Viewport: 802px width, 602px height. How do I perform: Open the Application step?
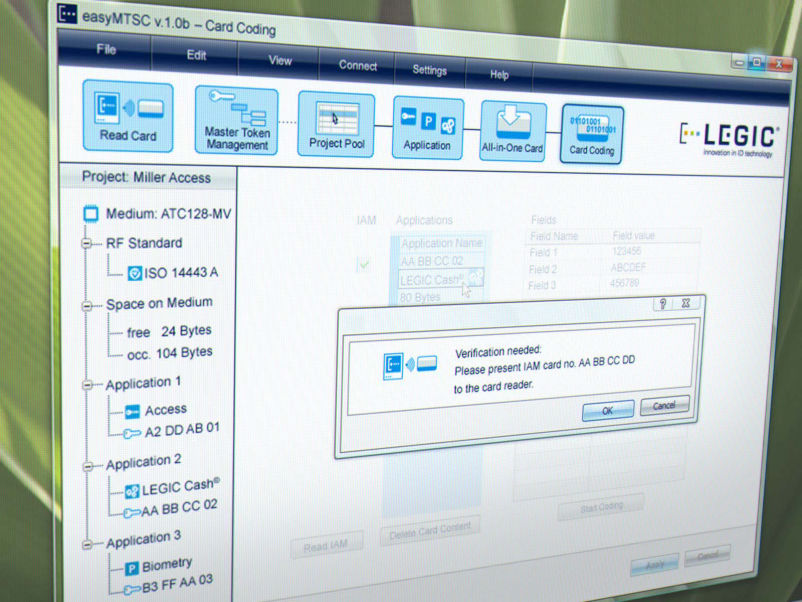point(428,128)
